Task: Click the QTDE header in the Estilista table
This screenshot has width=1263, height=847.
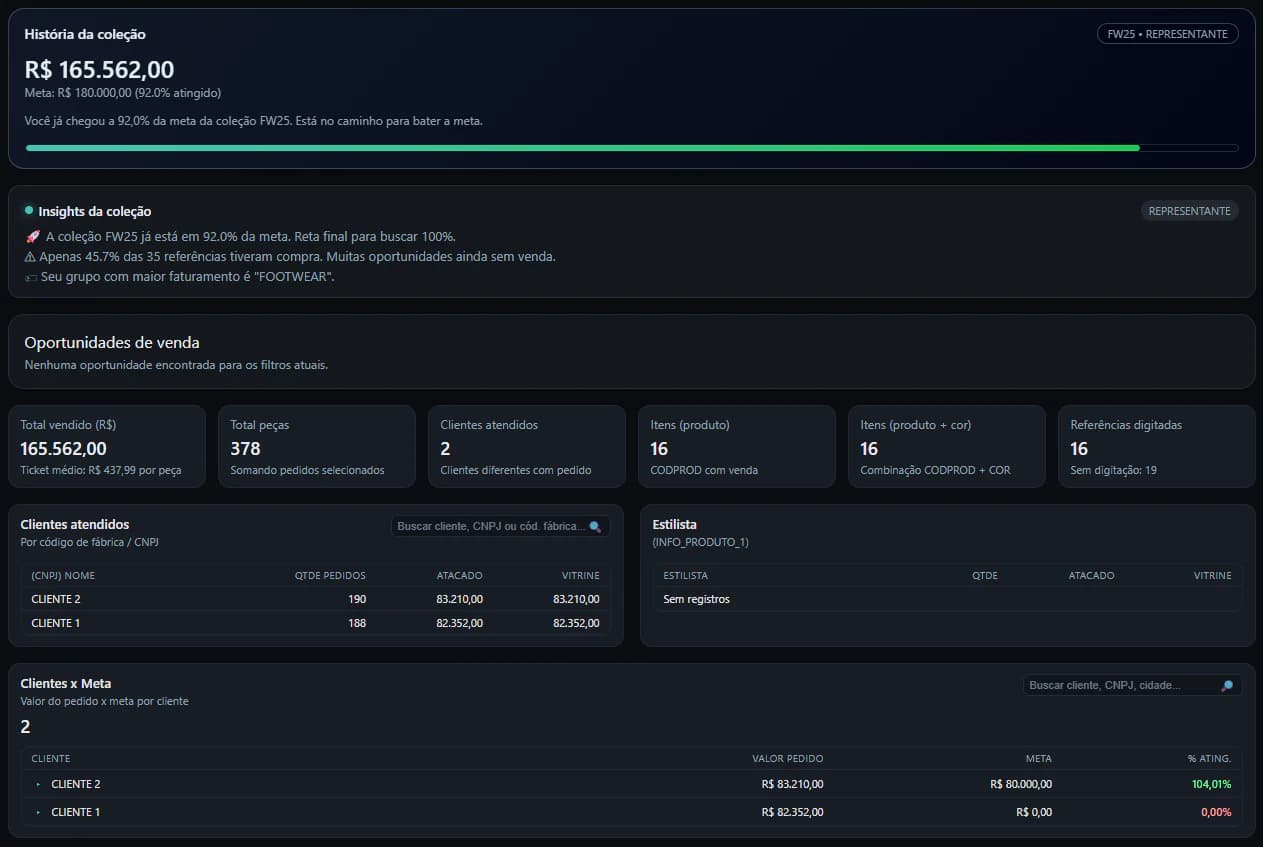Action: point(985,575)
